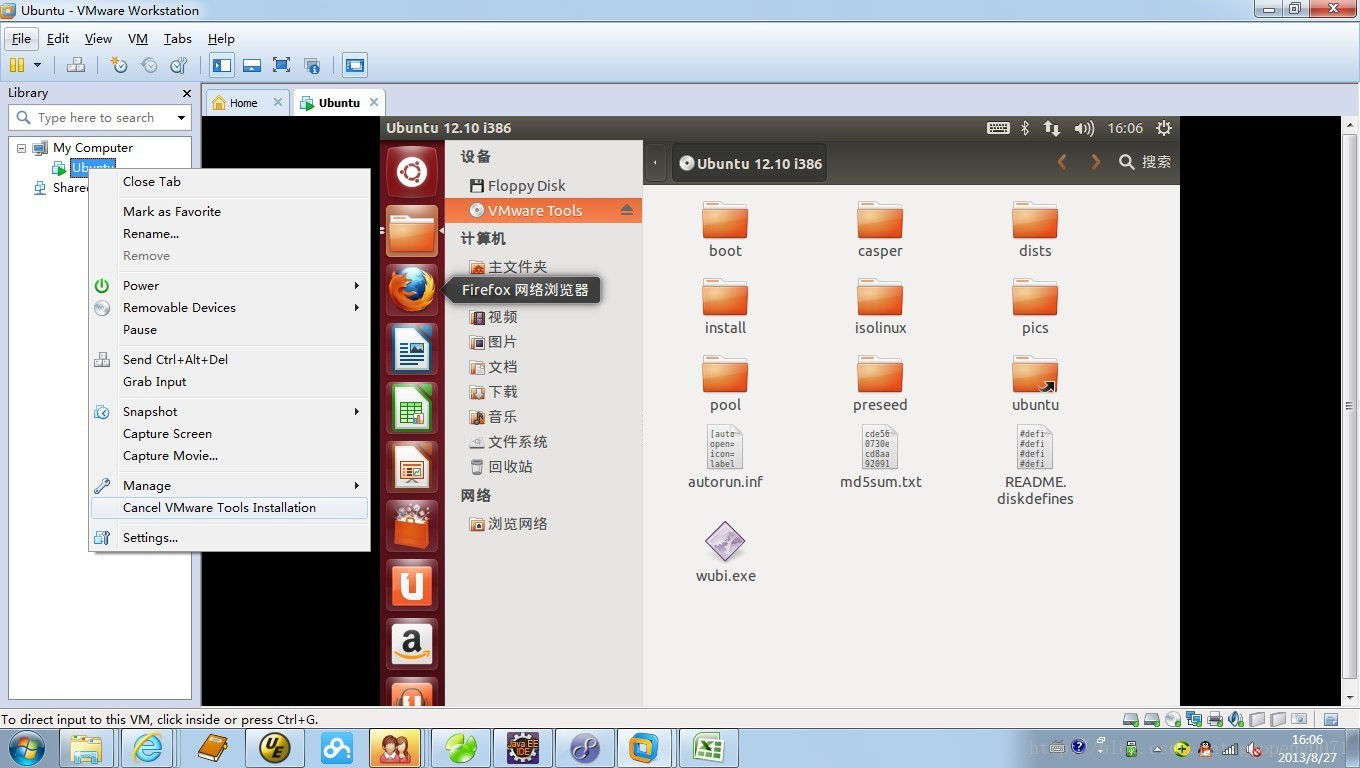Click the printer device status bar icon
This screenshot has height=768, width=1360.
pos(1215,719)
